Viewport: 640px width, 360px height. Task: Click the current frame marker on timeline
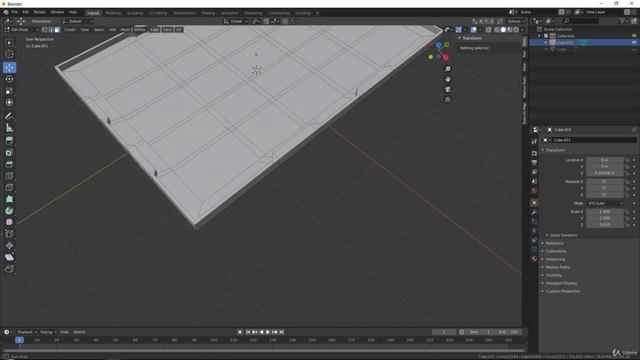click(19, 340)
